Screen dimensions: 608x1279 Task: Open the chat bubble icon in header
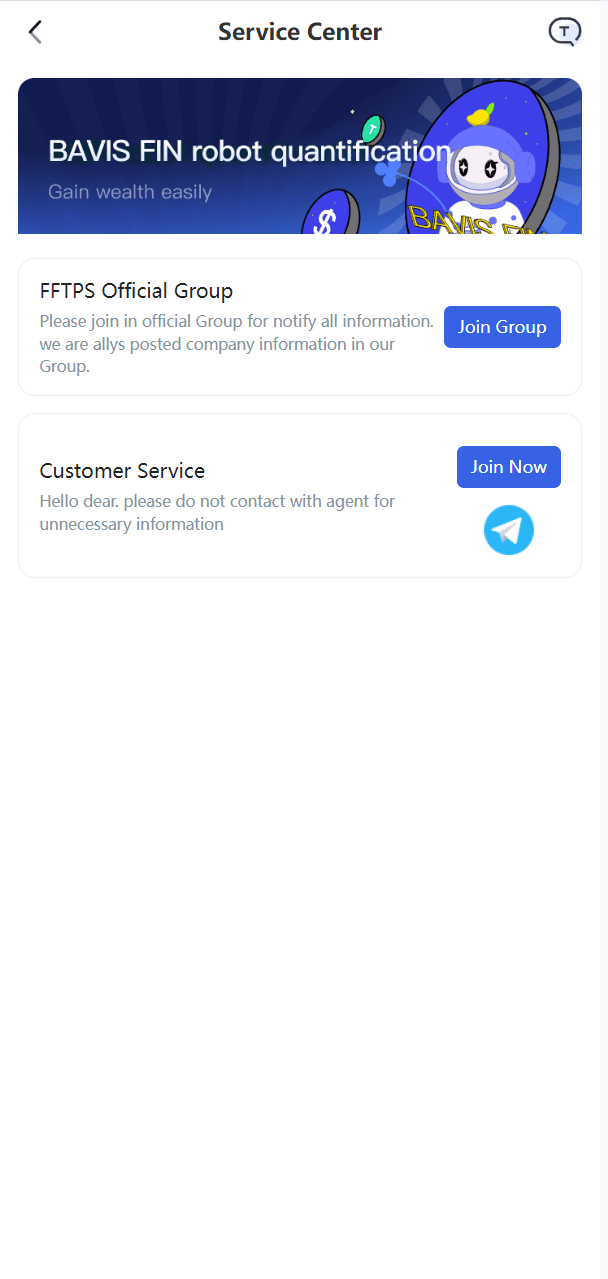[x=564, y=32]
